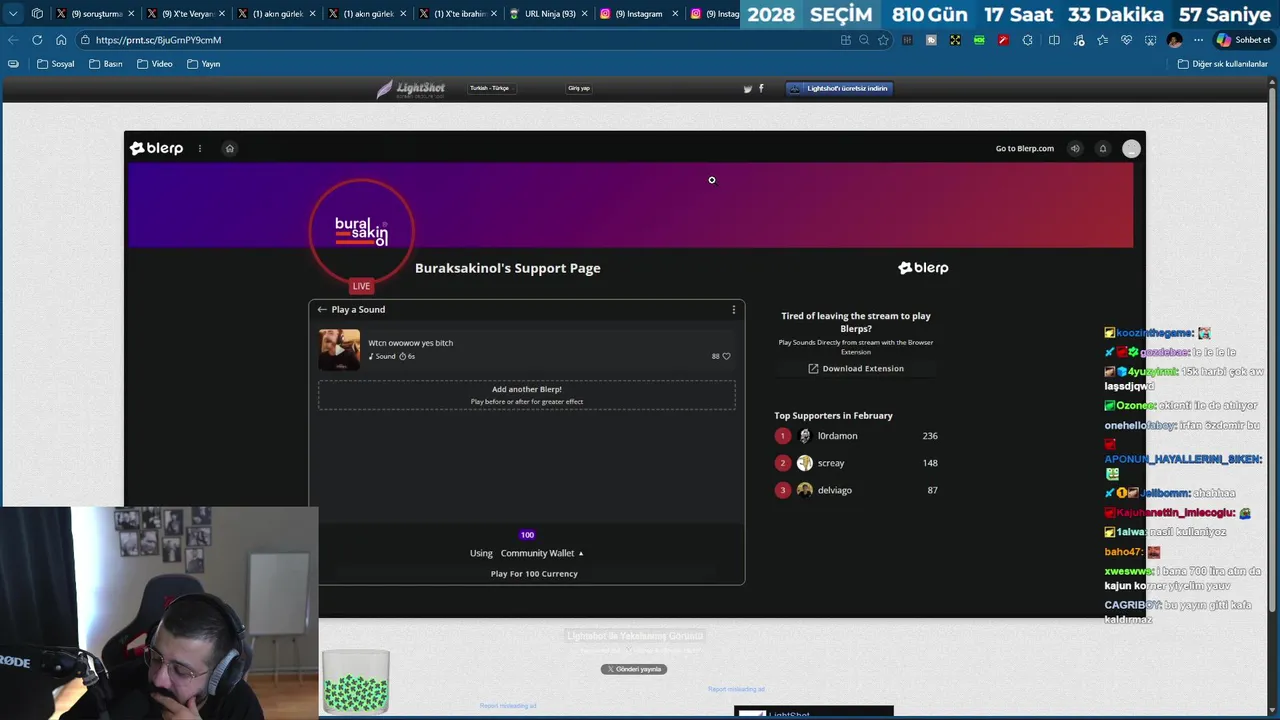Open the Extensions puzzle piece menu
The height and width of the screenshot is (720, 1280).
pos(1027,40)
